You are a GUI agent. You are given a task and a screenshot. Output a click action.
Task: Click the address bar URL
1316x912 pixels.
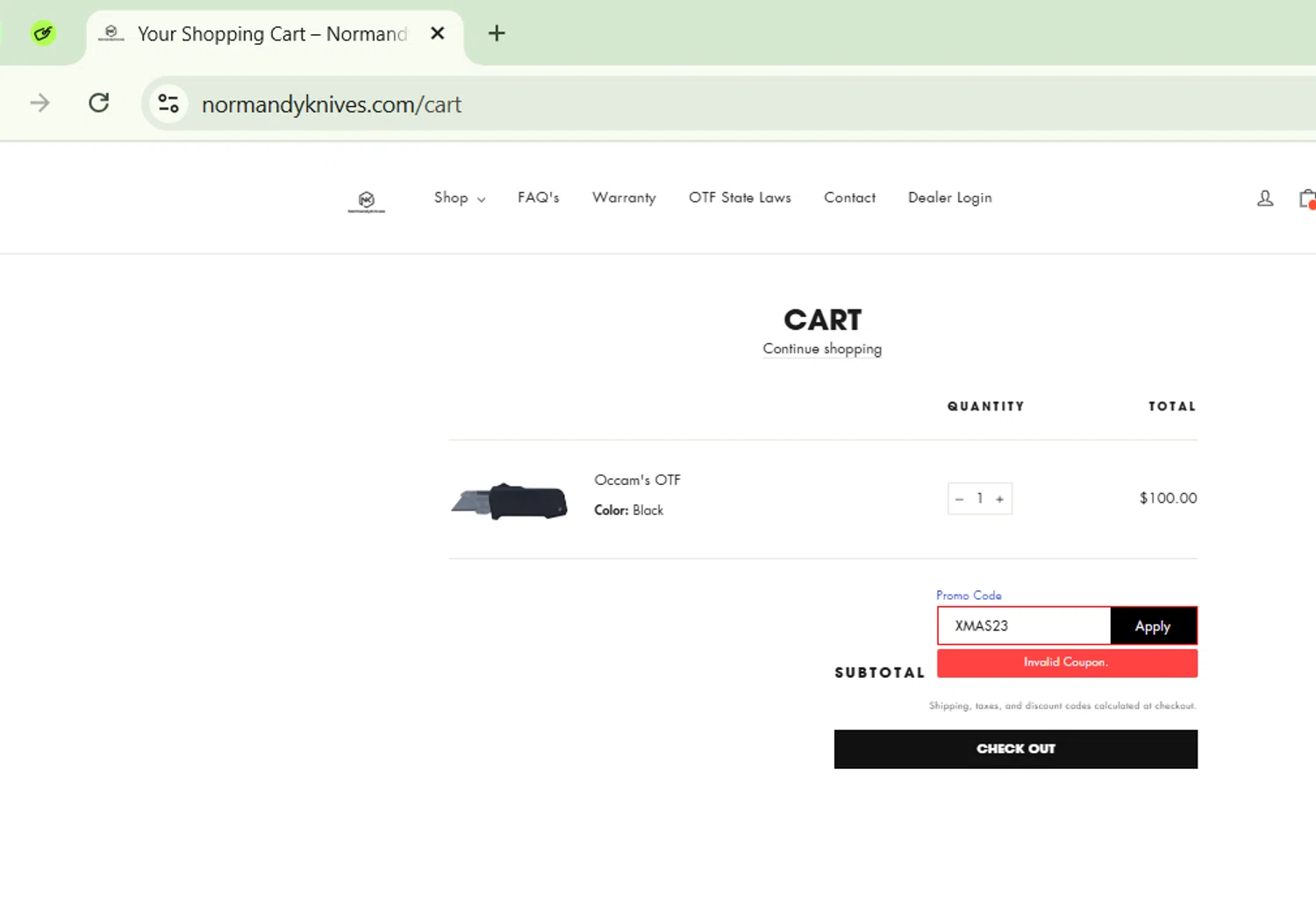pyautogui.click(x=332, y=104)
